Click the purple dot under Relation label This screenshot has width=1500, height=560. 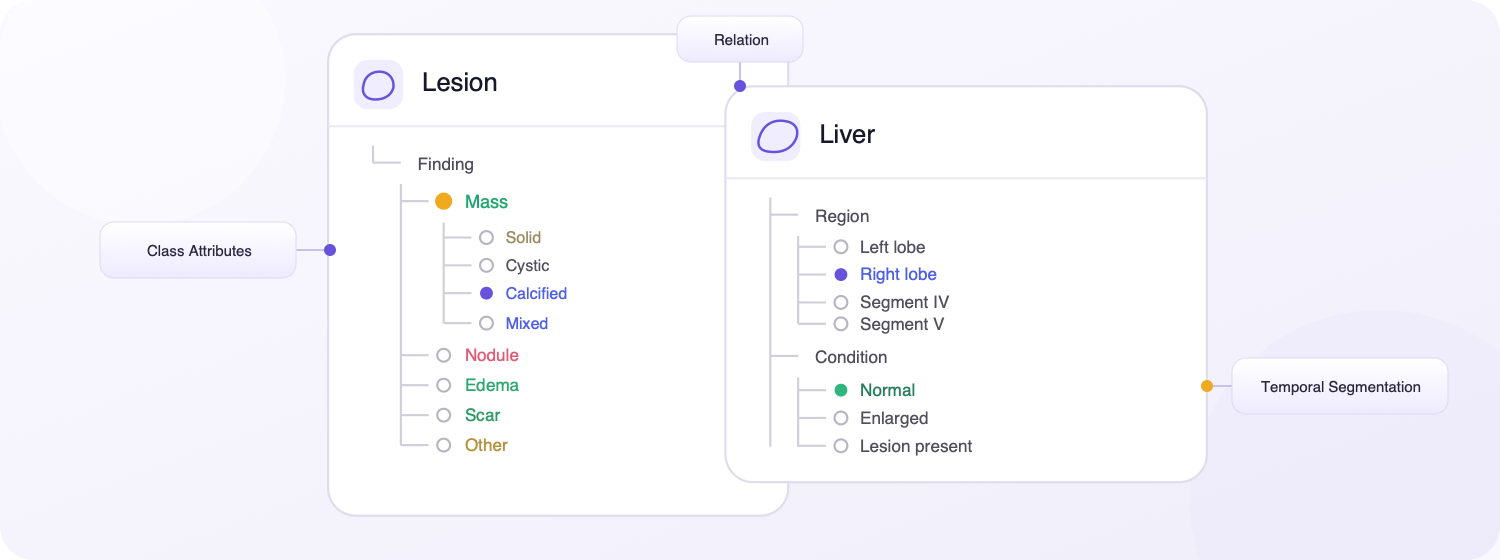[740, 86]
